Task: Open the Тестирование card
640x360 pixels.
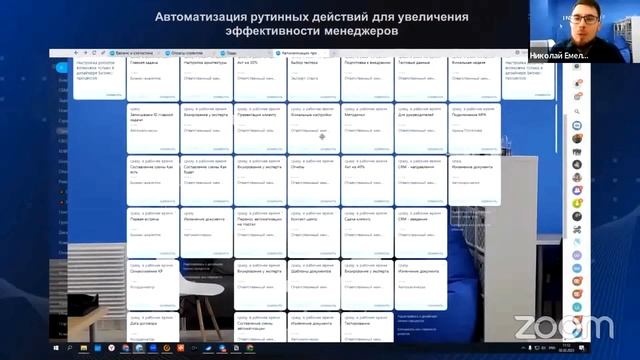Action: click(x=367, y=327)
